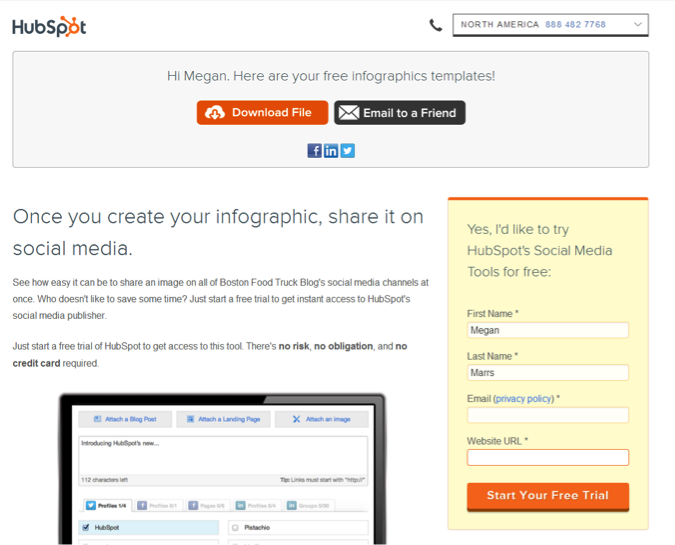Click the Download File button
The image size is (675, 545).
click(262, 113)
